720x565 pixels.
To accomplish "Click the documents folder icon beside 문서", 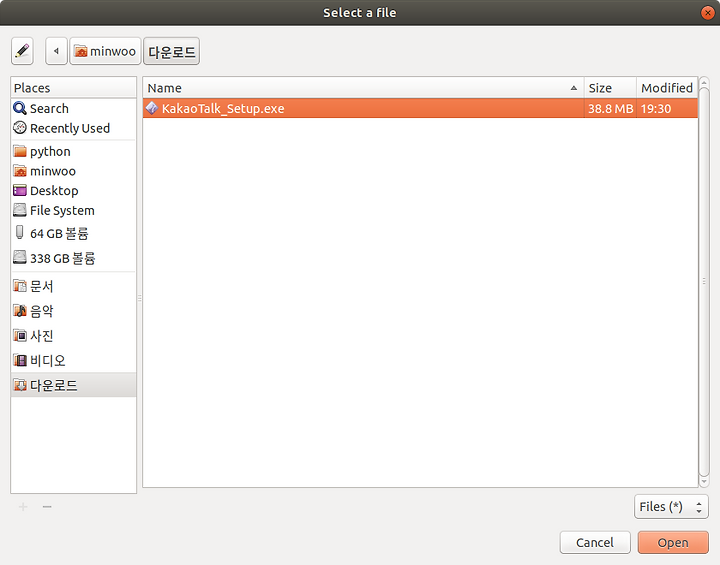I will (x=20, y=286).
